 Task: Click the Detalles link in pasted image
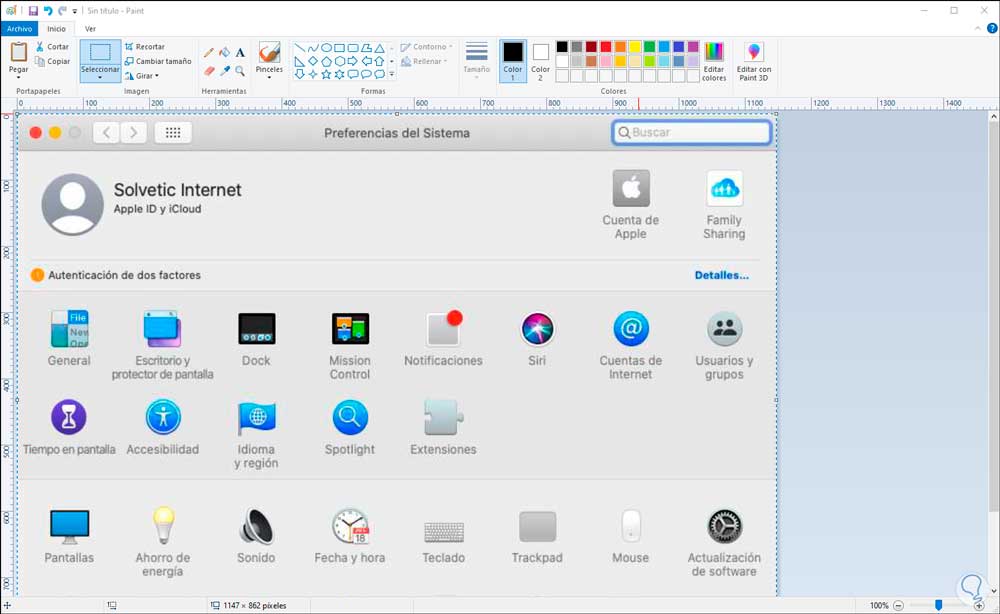(x=721, y=275)
